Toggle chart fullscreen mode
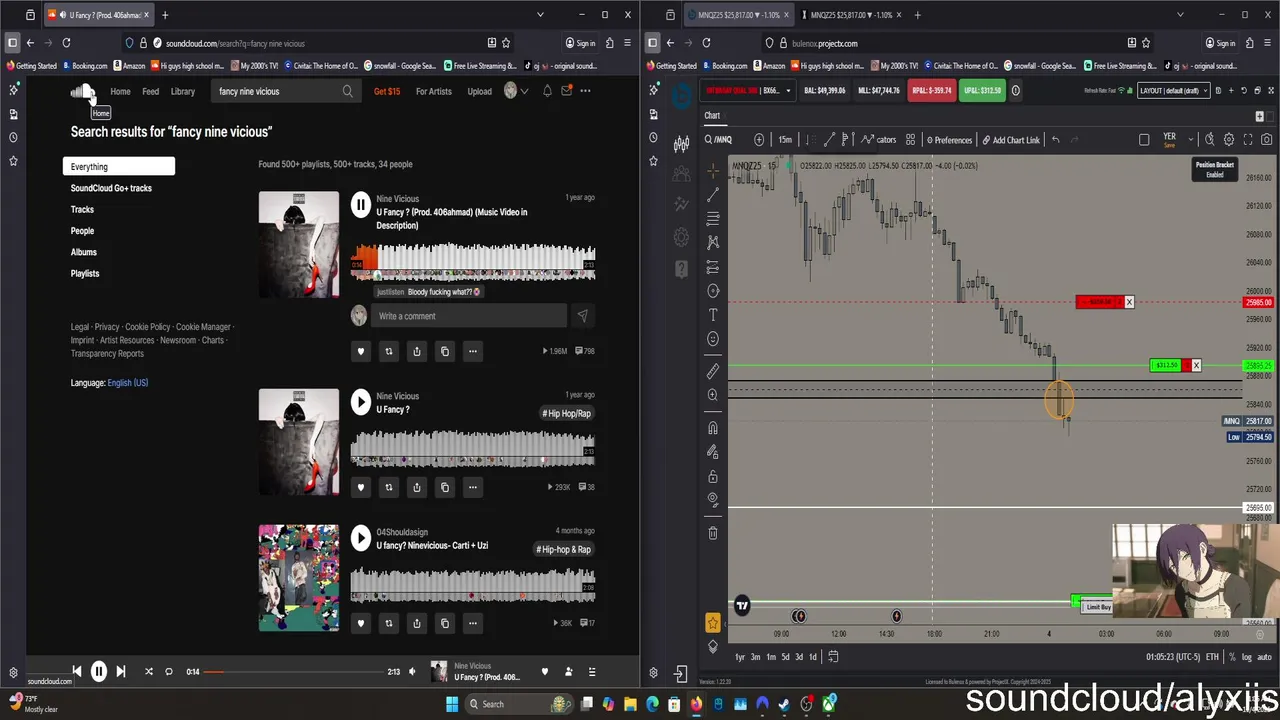 [x=1247, y=140]
